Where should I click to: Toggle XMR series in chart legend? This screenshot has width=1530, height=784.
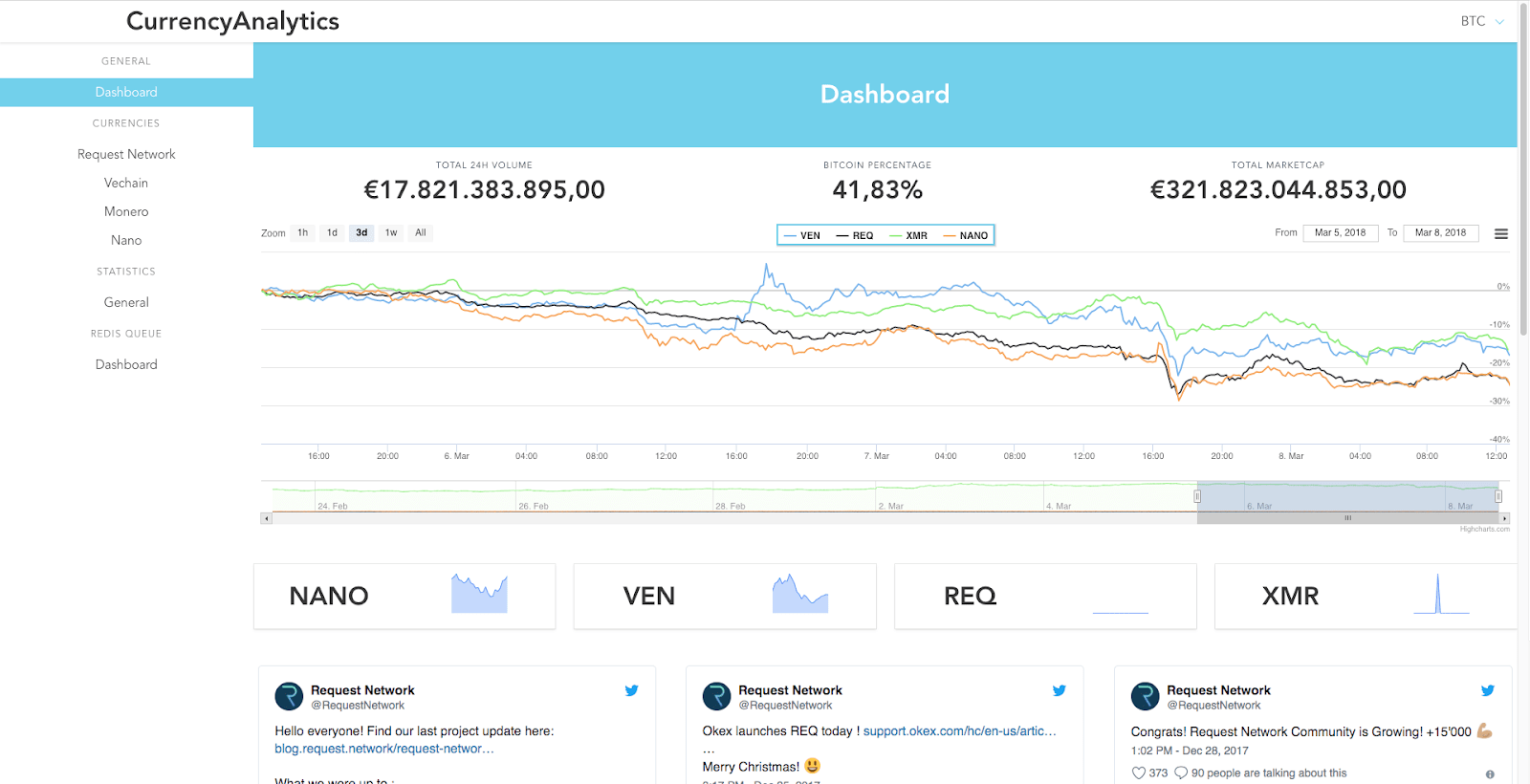(908, 235)
